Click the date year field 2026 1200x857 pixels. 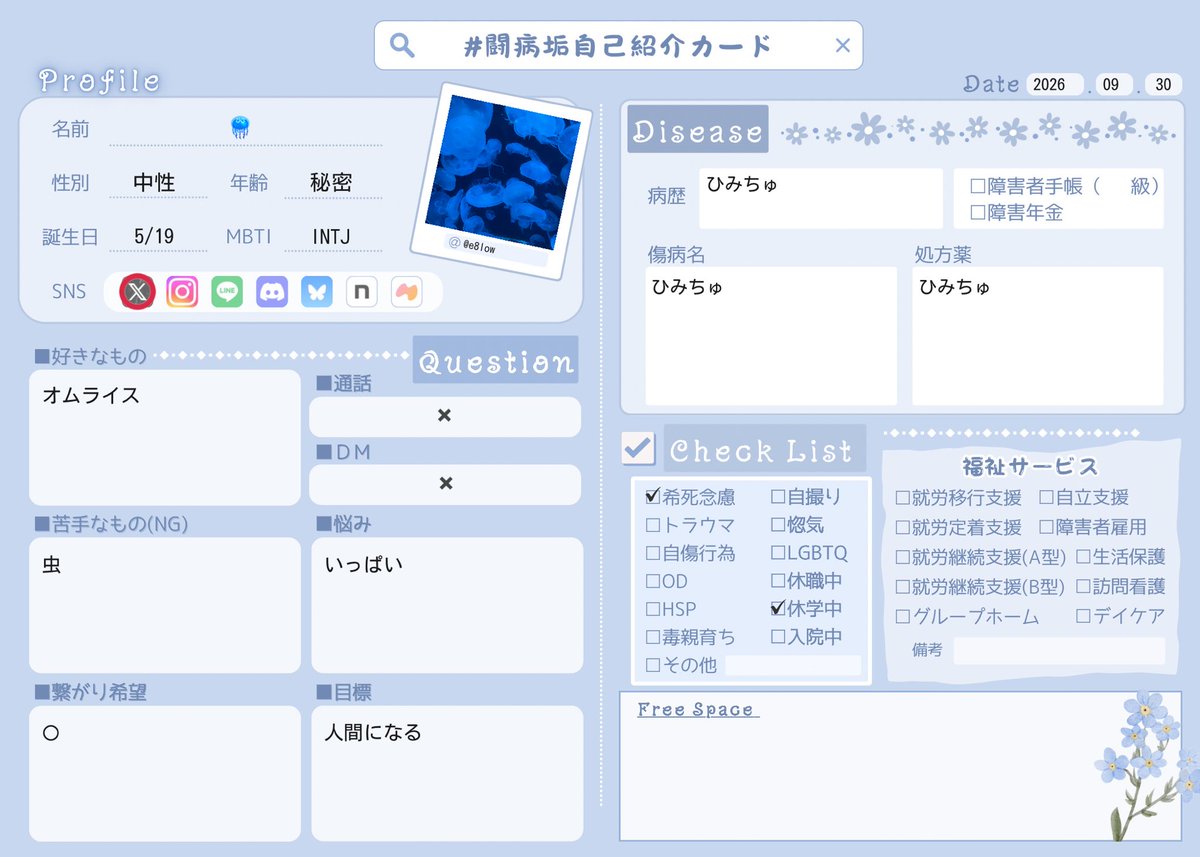click(1053, 85)
